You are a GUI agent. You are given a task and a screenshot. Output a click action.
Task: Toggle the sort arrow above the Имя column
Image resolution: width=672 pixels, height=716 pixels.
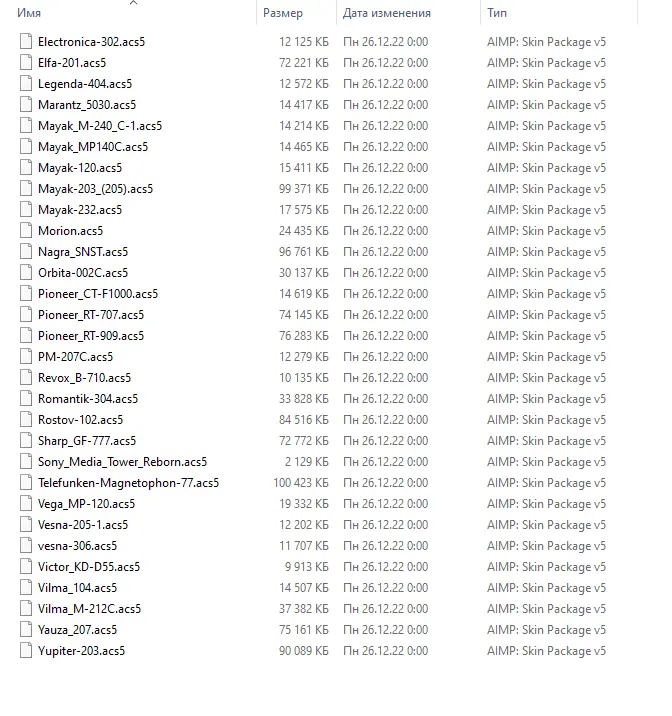tap(133, 3)
